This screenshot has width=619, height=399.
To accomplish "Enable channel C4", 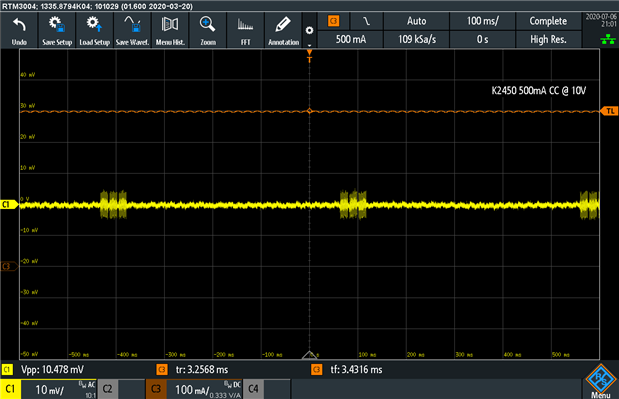I will point(253,389).
